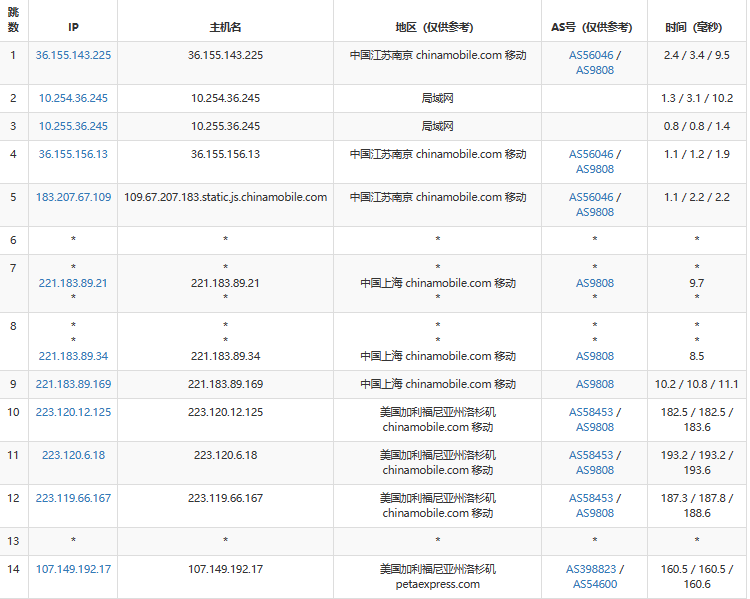Click AS9808 link in hop 12 row
Image resolution: width=750 pixels, height=599 pixels.
coord(595,513)
